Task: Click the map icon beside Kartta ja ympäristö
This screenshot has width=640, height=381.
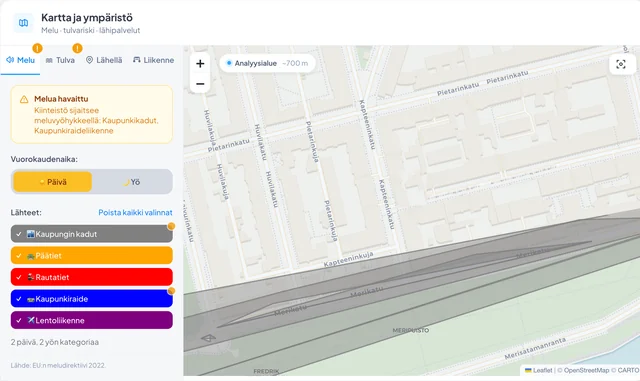Action: (x=24, y=23)
